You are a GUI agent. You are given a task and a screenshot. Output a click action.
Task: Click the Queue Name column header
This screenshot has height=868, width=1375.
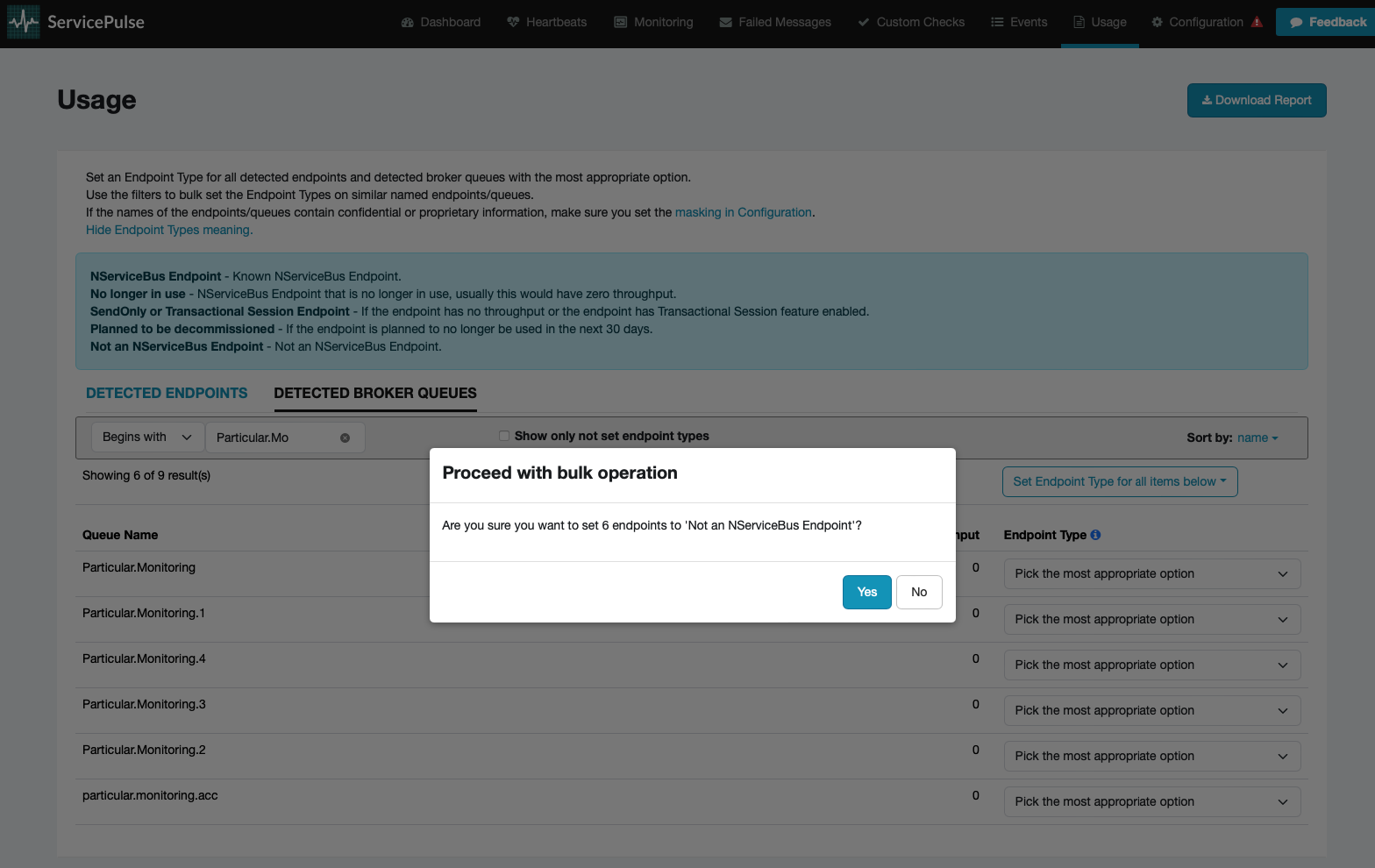(x=120, y=535)
